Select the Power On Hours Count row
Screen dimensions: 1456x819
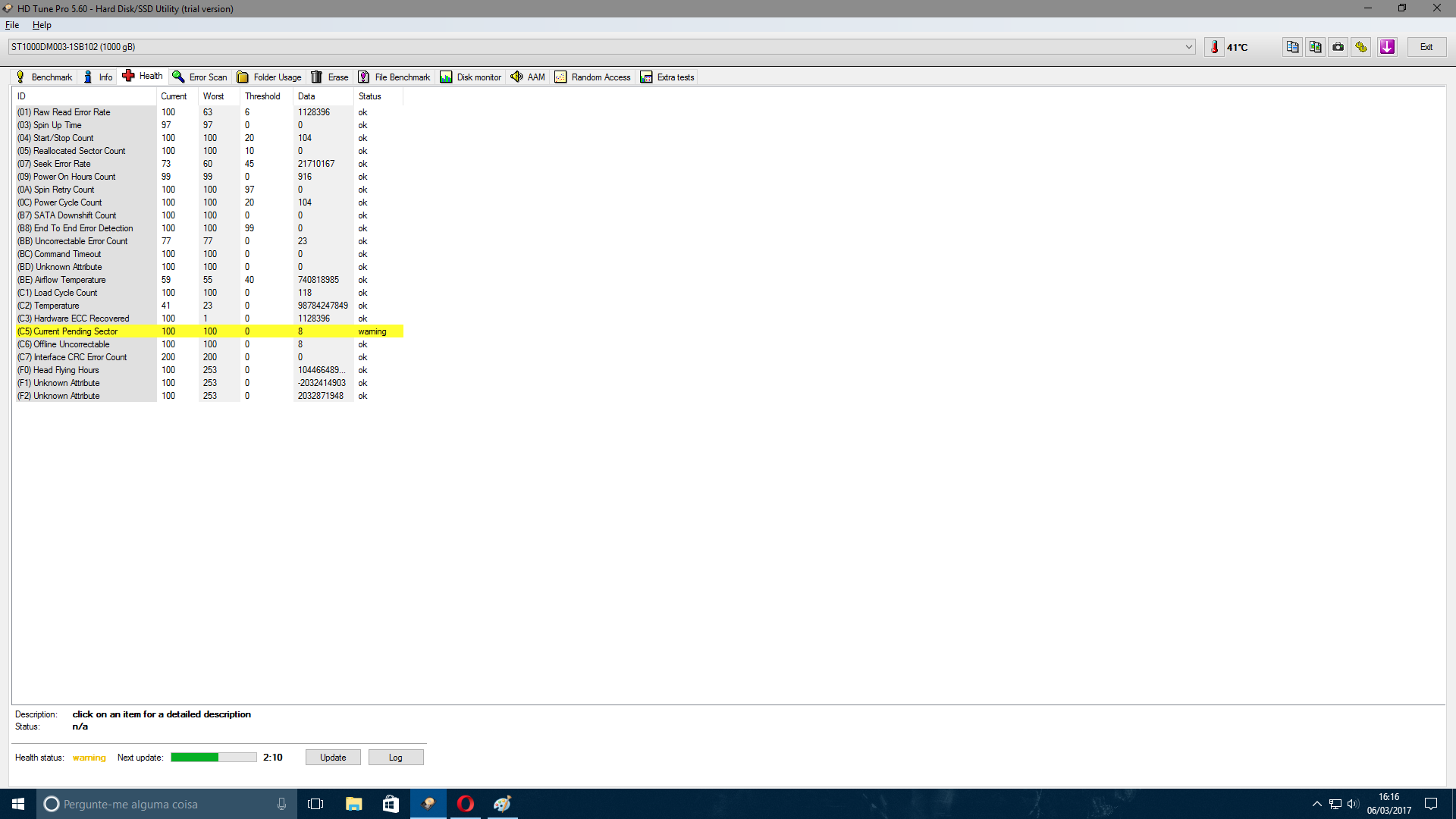tap(209, 177)
